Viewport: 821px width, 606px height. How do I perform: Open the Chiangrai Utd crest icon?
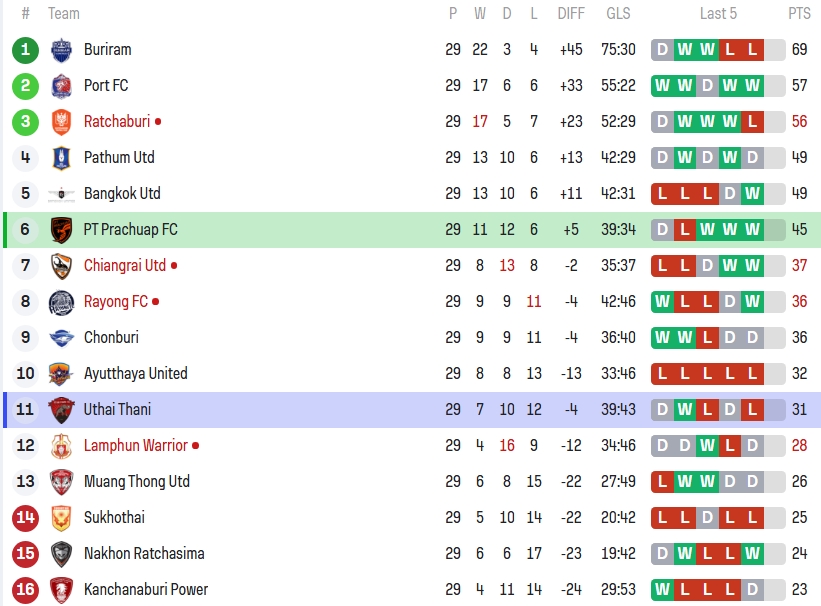[x=61, y=266]
